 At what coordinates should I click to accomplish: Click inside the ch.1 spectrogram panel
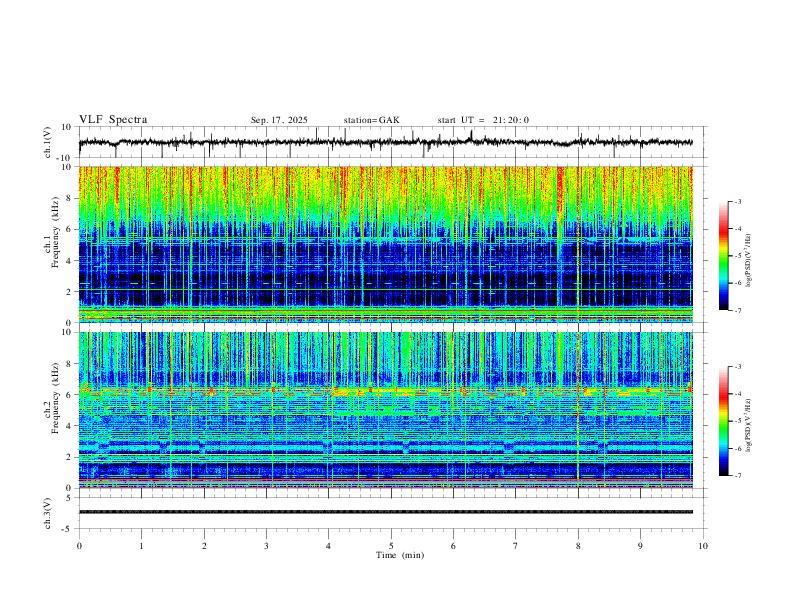385,244
